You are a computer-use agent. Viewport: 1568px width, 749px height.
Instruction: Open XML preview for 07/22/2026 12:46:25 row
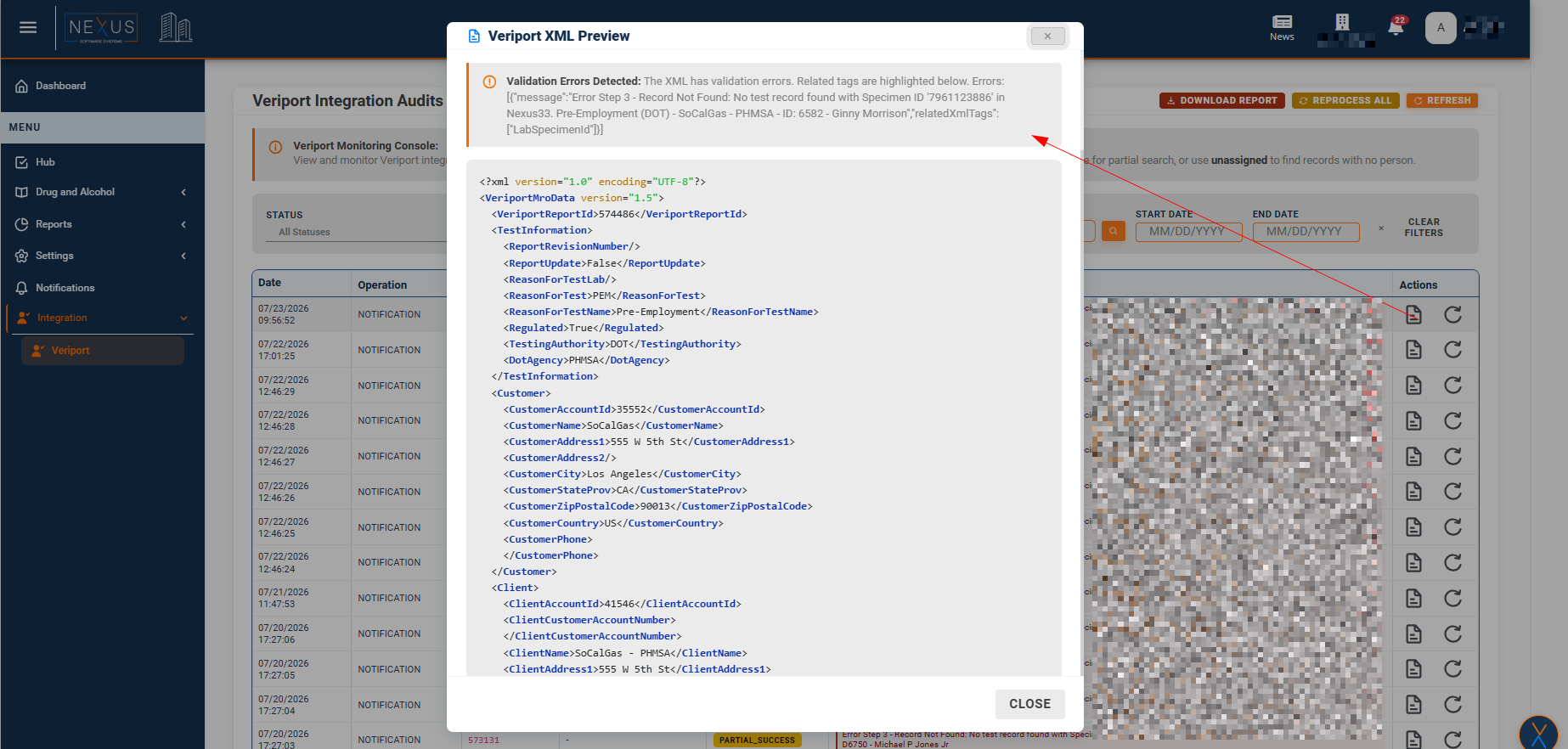[1413, 527]
